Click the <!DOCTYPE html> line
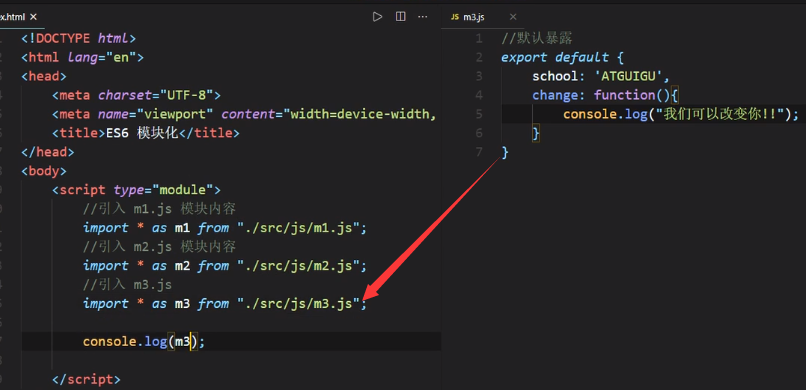Screen dimensions: 806x390 coord(79,38)
